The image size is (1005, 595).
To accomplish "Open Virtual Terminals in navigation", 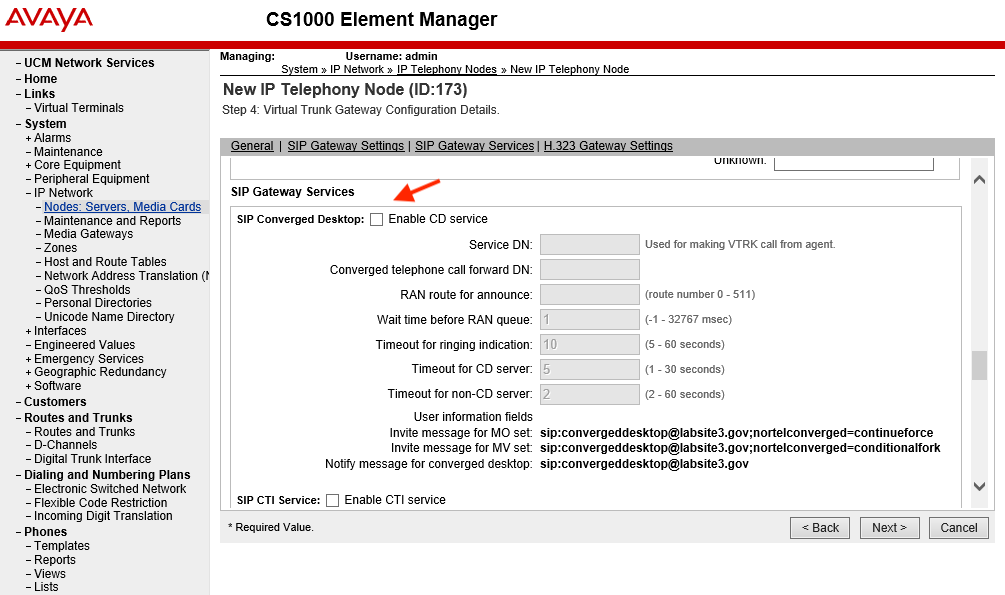I will click(x=79, y=108).
